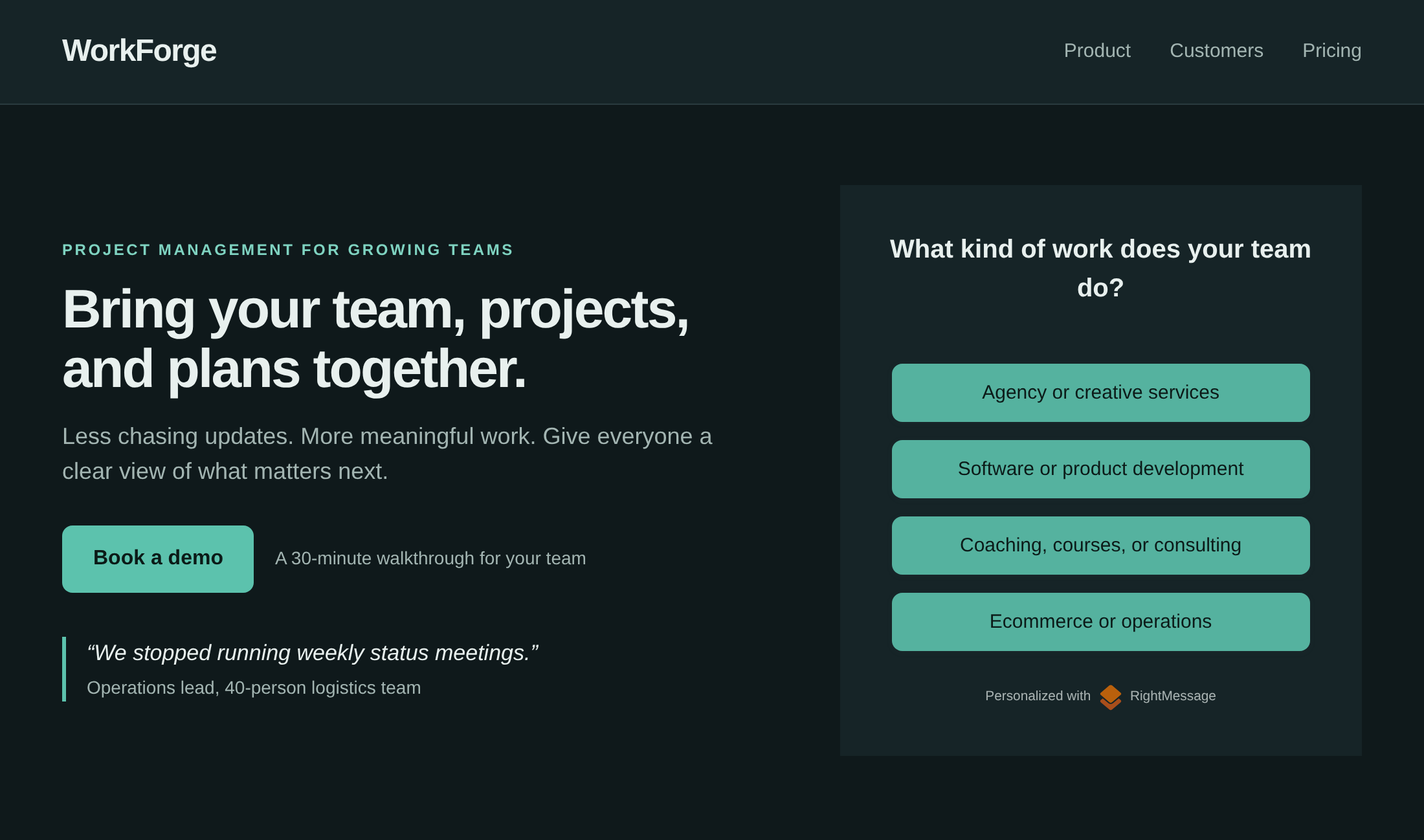1424x840 pixels.
Task: Open the Product menu item
Action: pyautogui.click(x=1097, y=50)
